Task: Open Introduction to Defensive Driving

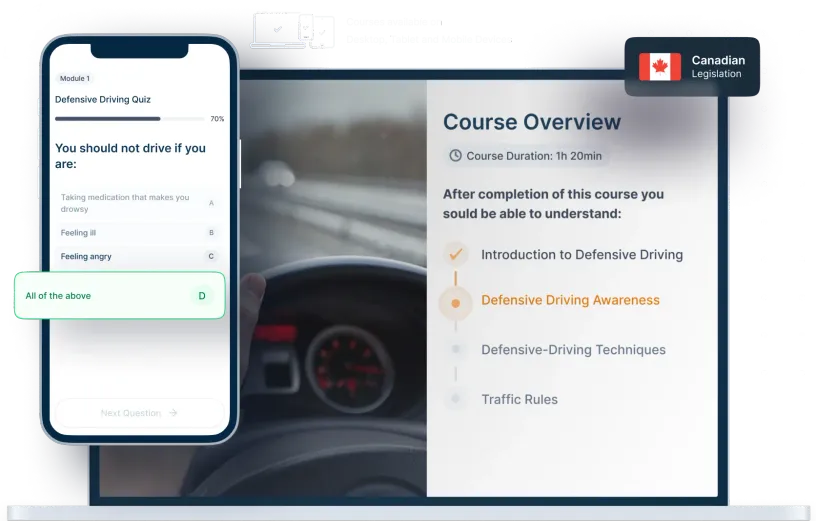Action: pyautogui.click(x=582, y=255)
